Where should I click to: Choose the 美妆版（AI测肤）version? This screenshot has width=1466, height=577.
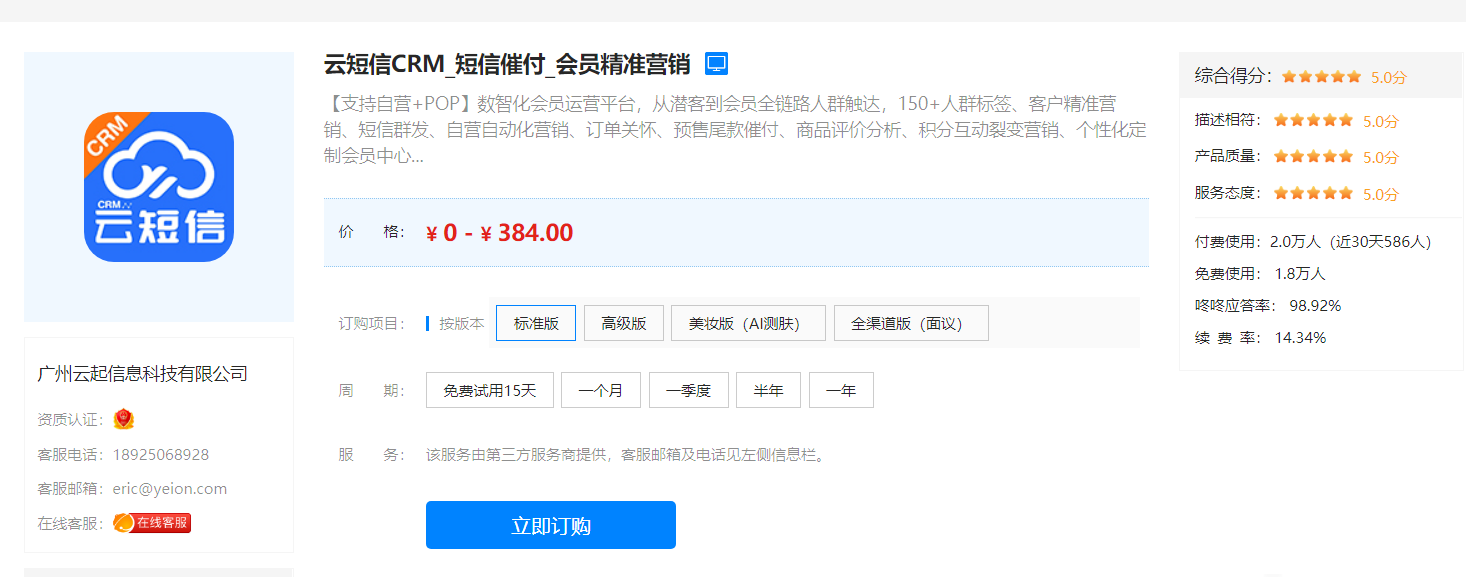pyautogui.click(x=748, y=323)
